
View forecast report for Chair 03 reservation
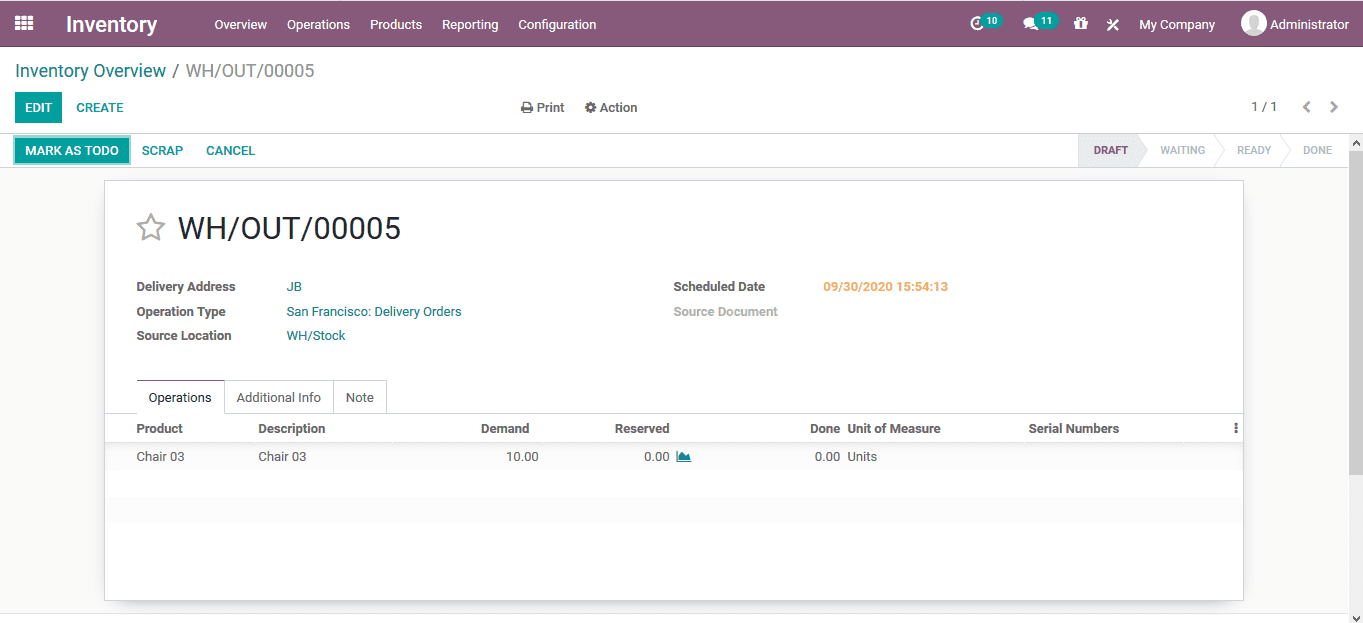686,456
